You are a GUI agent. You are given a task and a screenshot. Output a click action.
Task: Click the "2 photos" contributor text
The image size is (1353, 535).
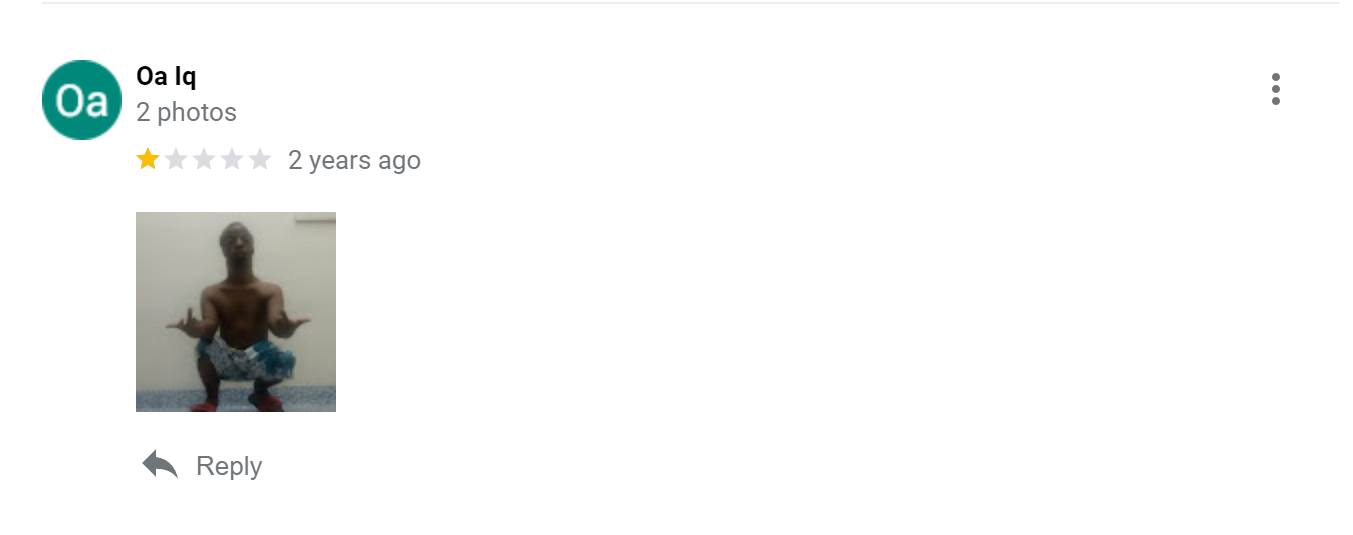186,112
